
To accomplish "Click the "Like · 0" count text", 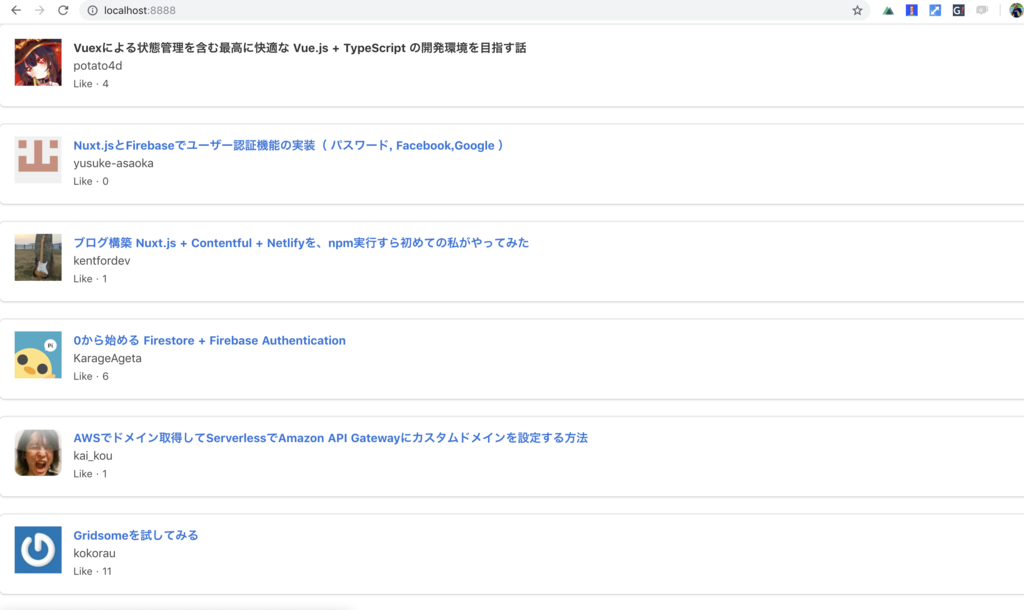I will [91, 181].
